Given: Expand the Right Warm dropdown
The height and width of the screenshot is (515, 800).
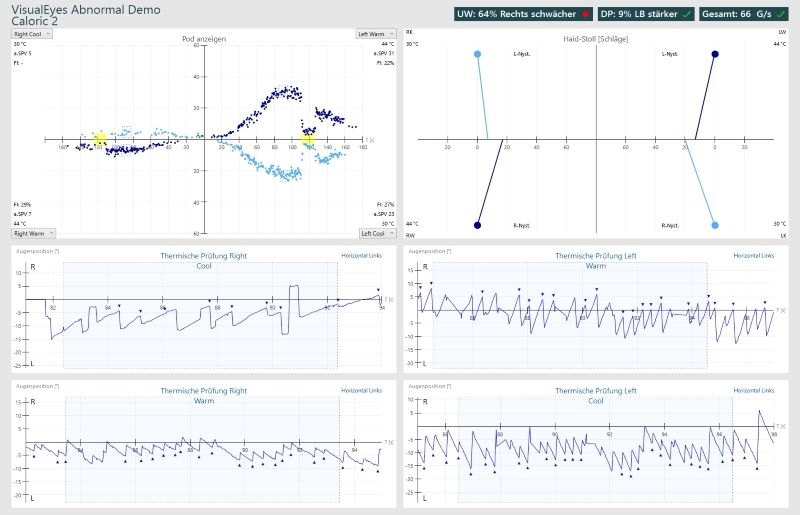Looking at the screenshot, I should click(x=33, y=232).
